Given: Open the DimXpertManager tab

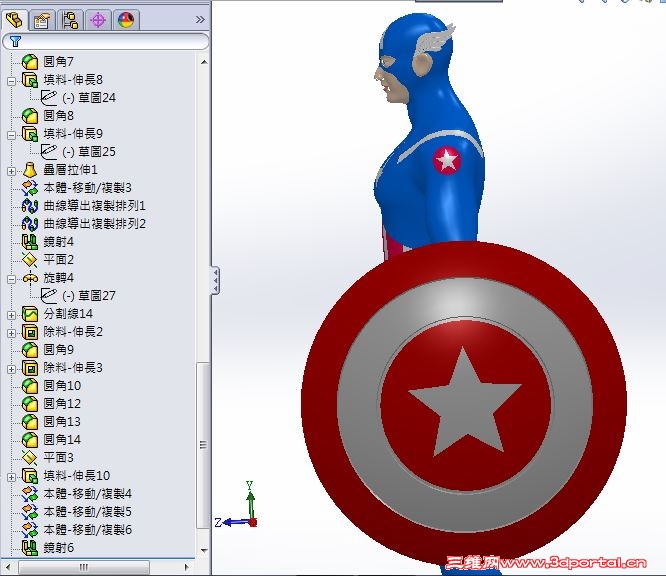Looking at the screenshot, I should point(98,20).
